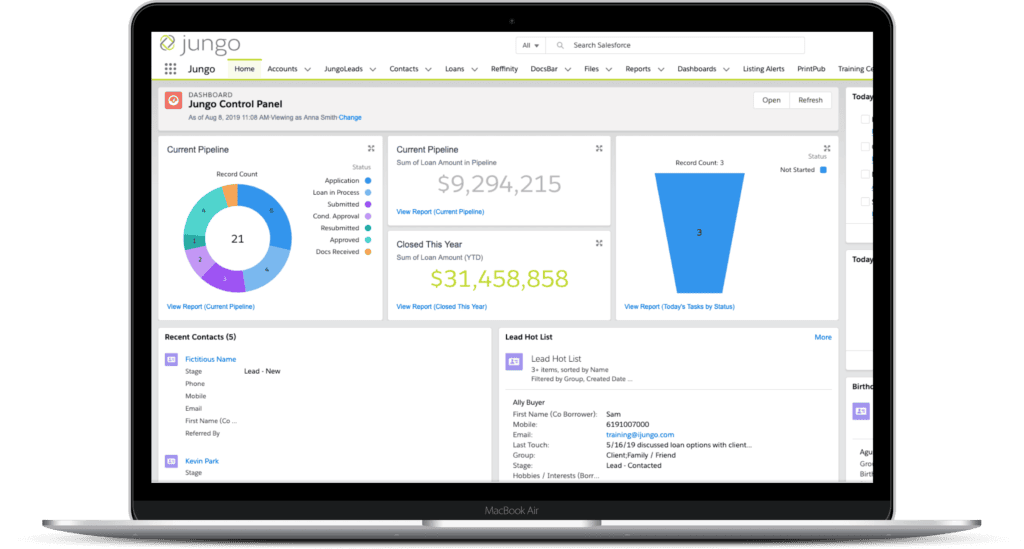This screenshot has width=1024, height=549.
Task: Click the blue funnel chart segment
Action: pos(699,232)
